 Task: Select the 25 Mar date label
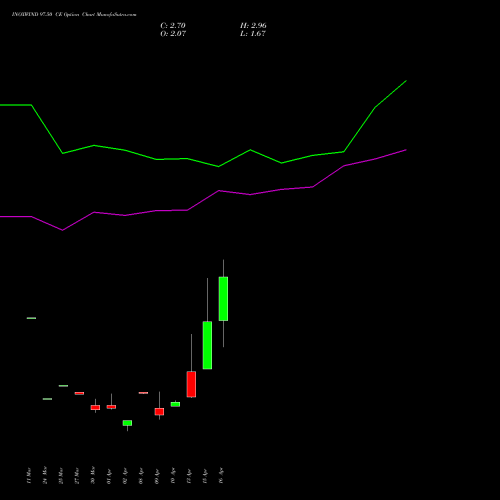(x=61, y=475)
